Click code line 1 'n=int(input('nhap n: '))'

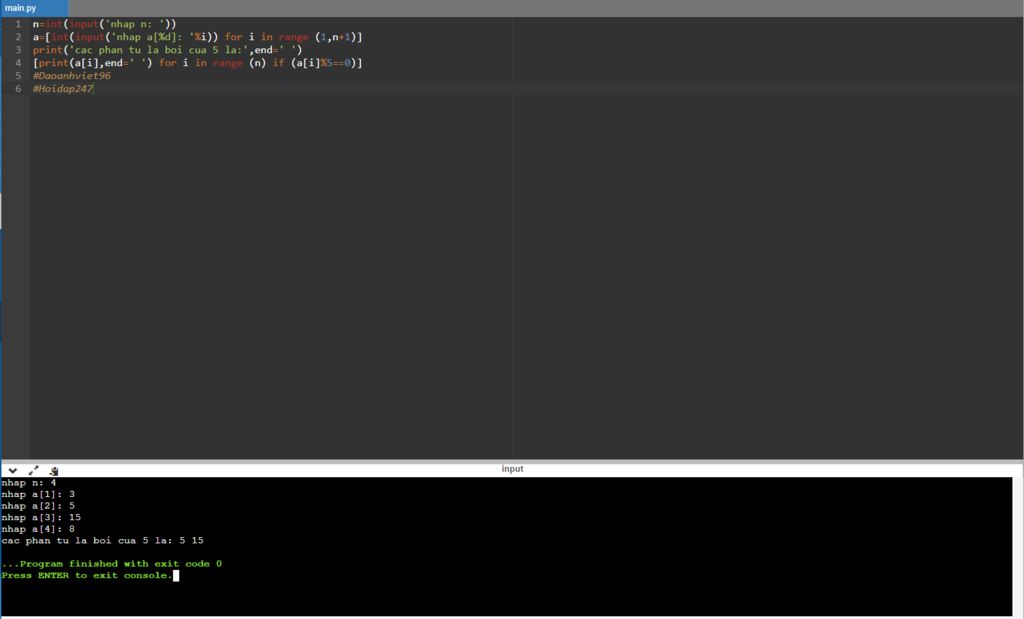pyautogui.click(x=104, y=24)
